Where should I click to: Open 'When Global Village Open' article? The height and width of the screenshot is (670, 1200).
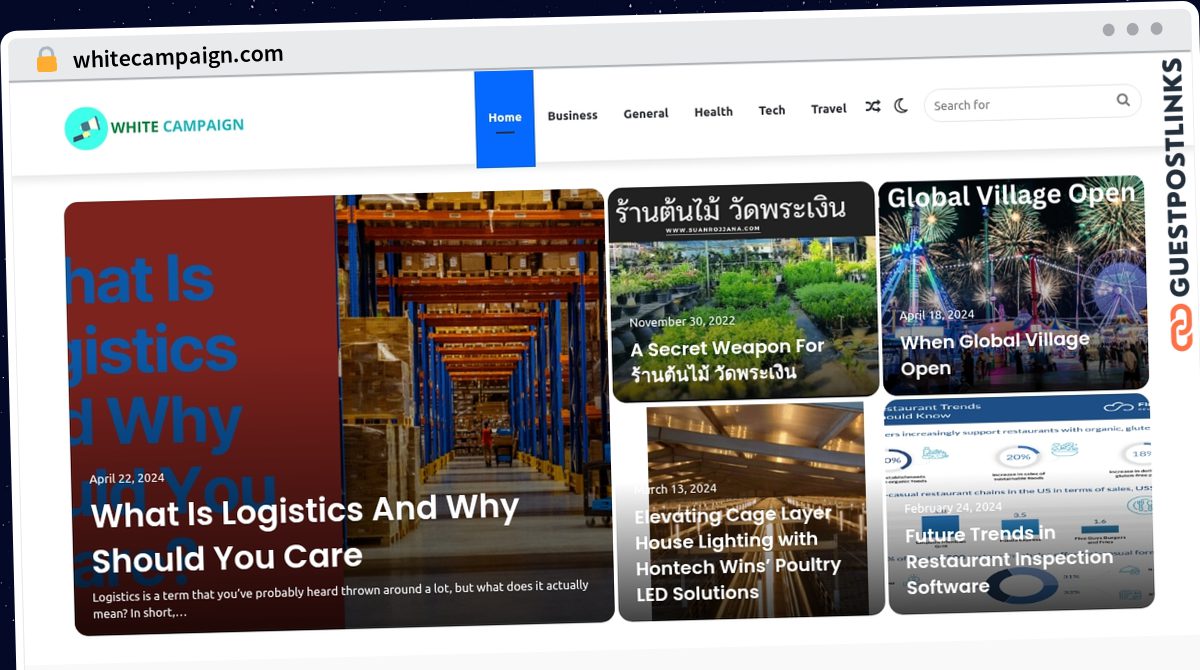(995, 354)
